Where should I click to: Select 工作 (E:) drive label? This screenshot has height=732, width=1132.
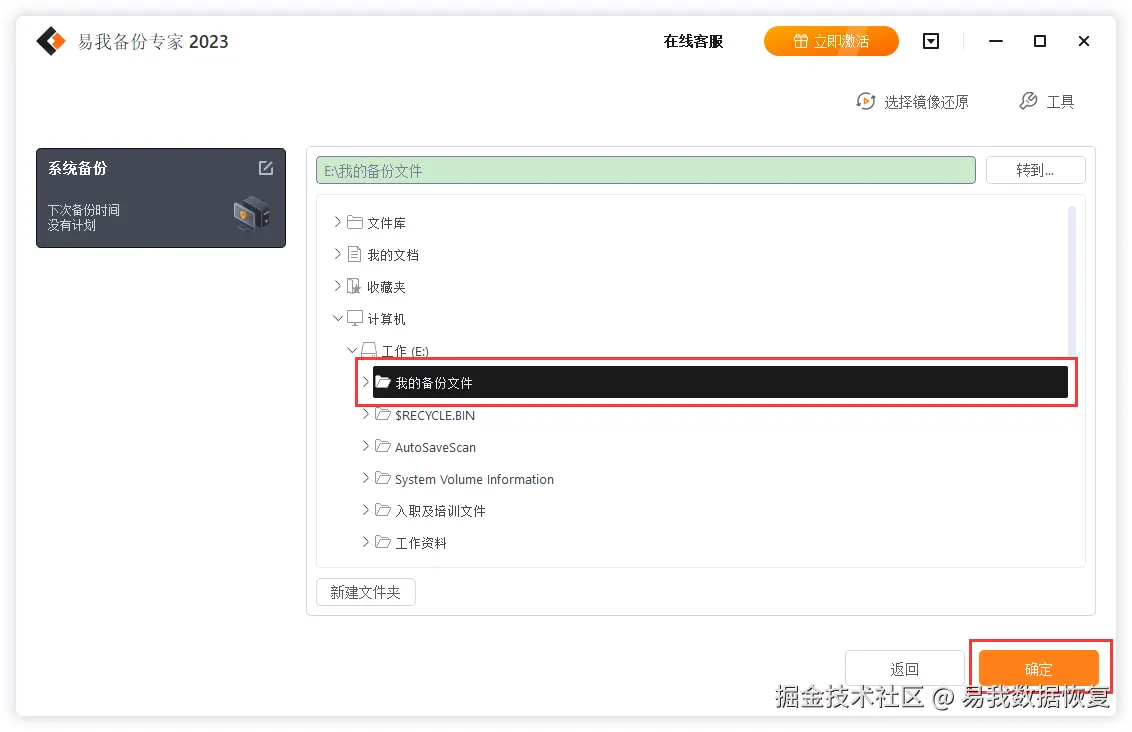405,351
